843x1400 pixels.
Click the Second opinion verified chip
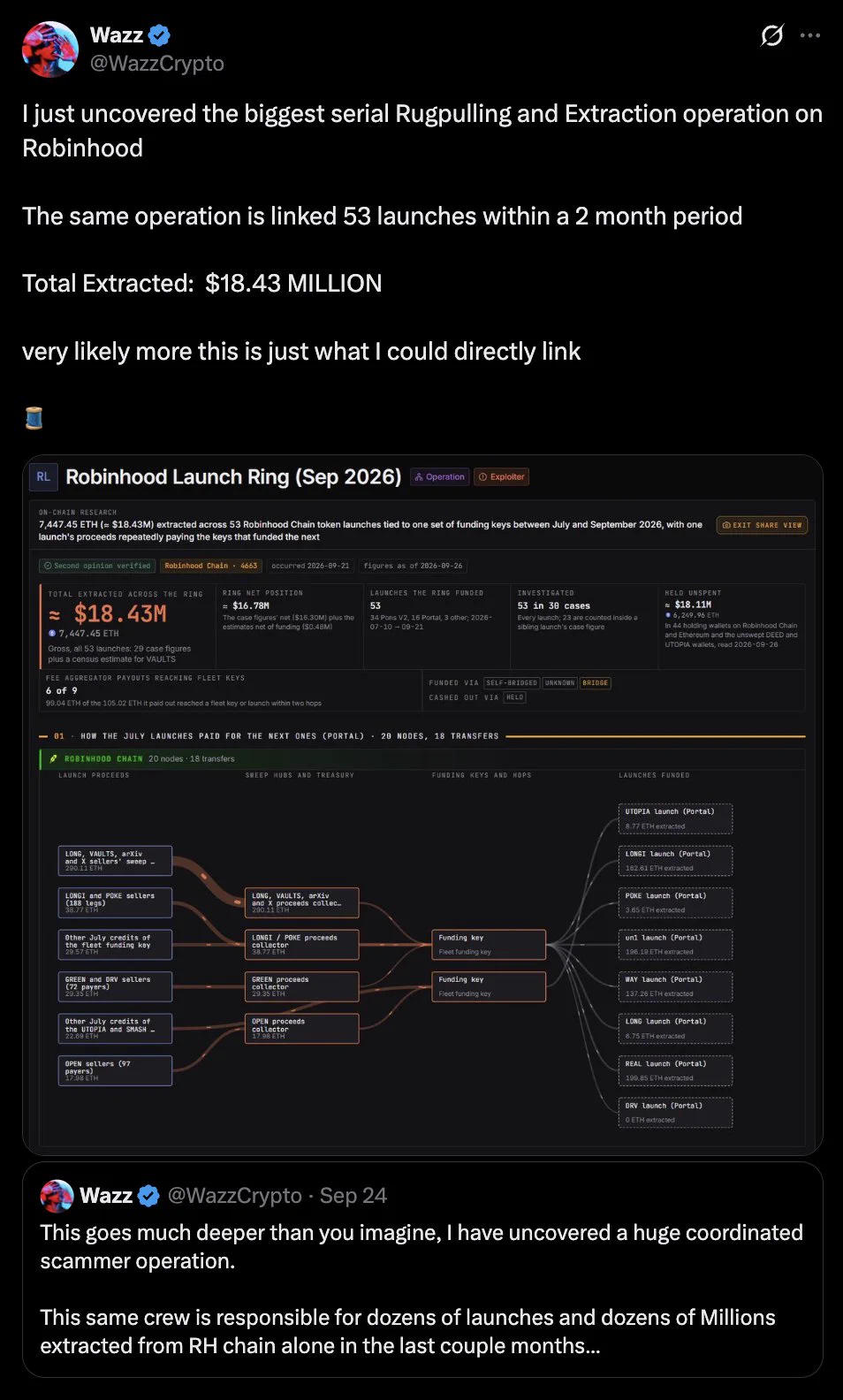(x=97, y=566)
